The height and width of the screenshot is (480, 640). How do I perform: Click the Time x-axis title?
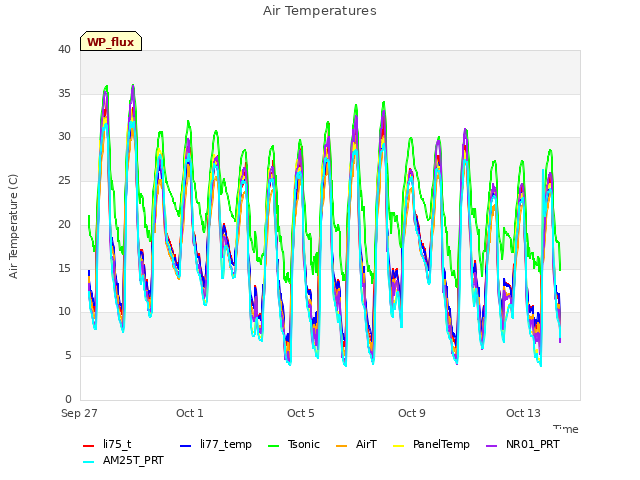(x=566, y=429)
